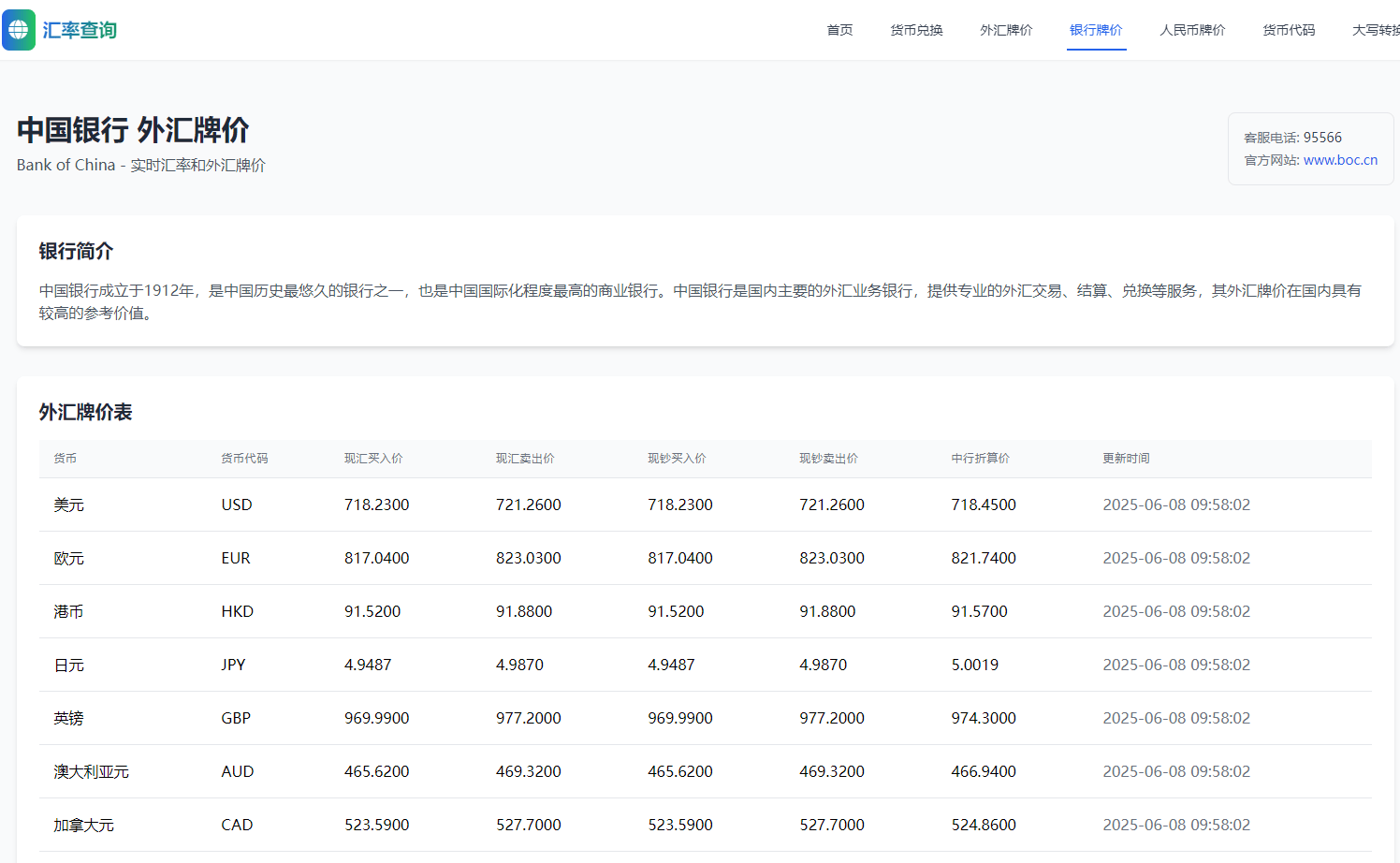Viewport: 1400px width, 863px height.
Task: Click the 中行折算价 column header
Action: pyautogui.click(x=980, y=459)
